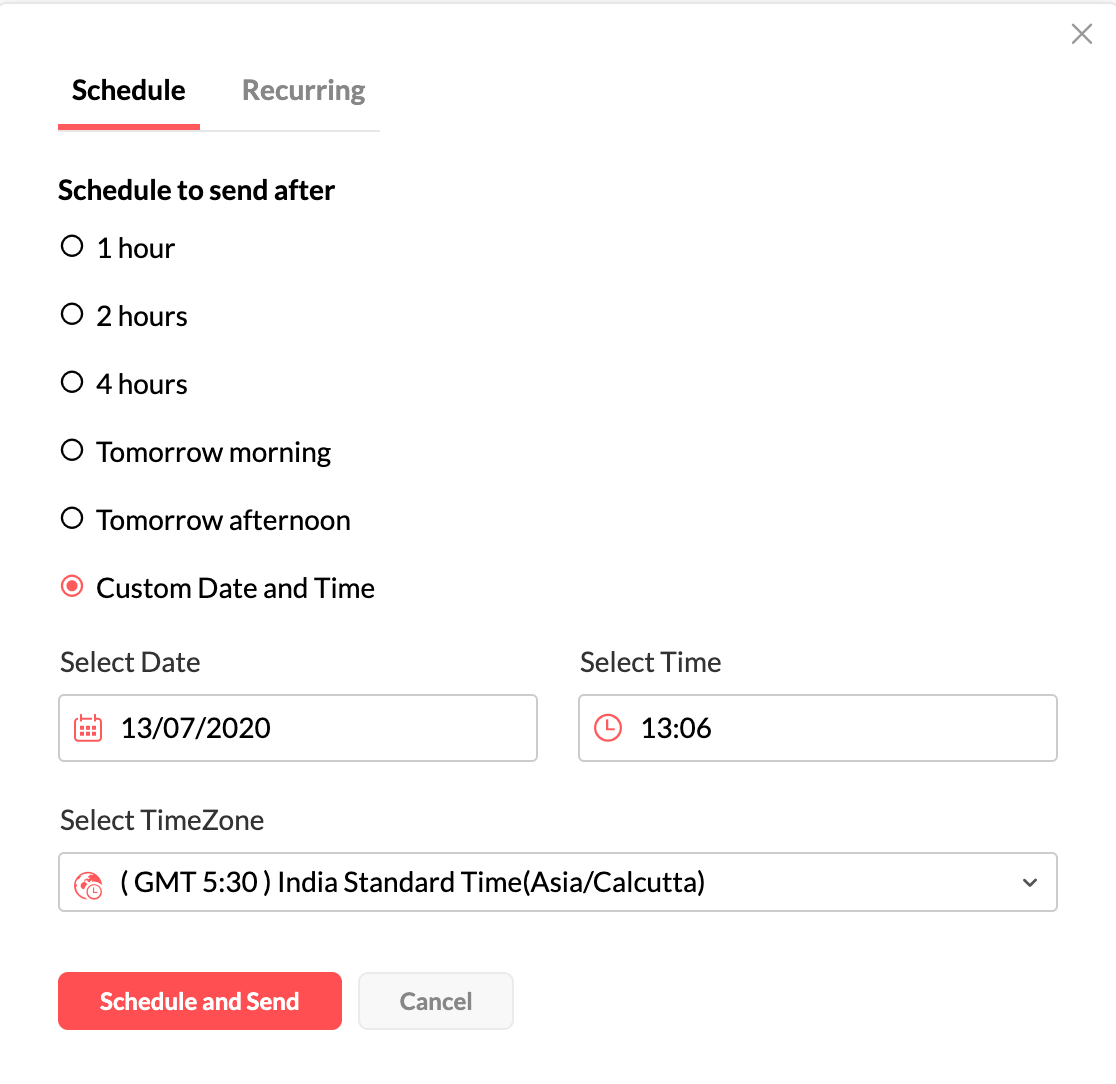Click the Schedule and Send button
Image resolution: width=1116 pixels, height=1084 pixels.
point(200,1001)
